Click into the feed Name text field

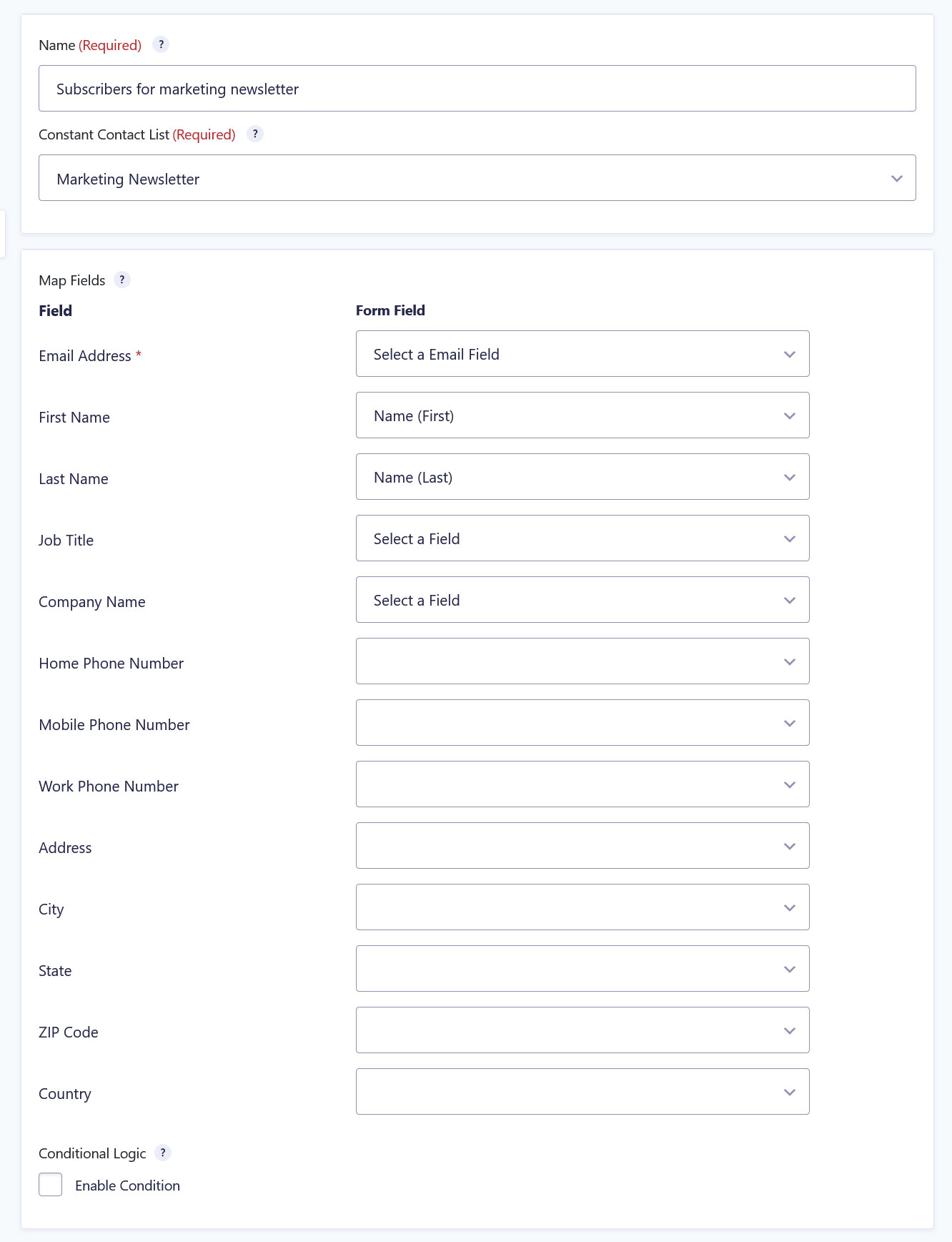(x=477, y=89)
